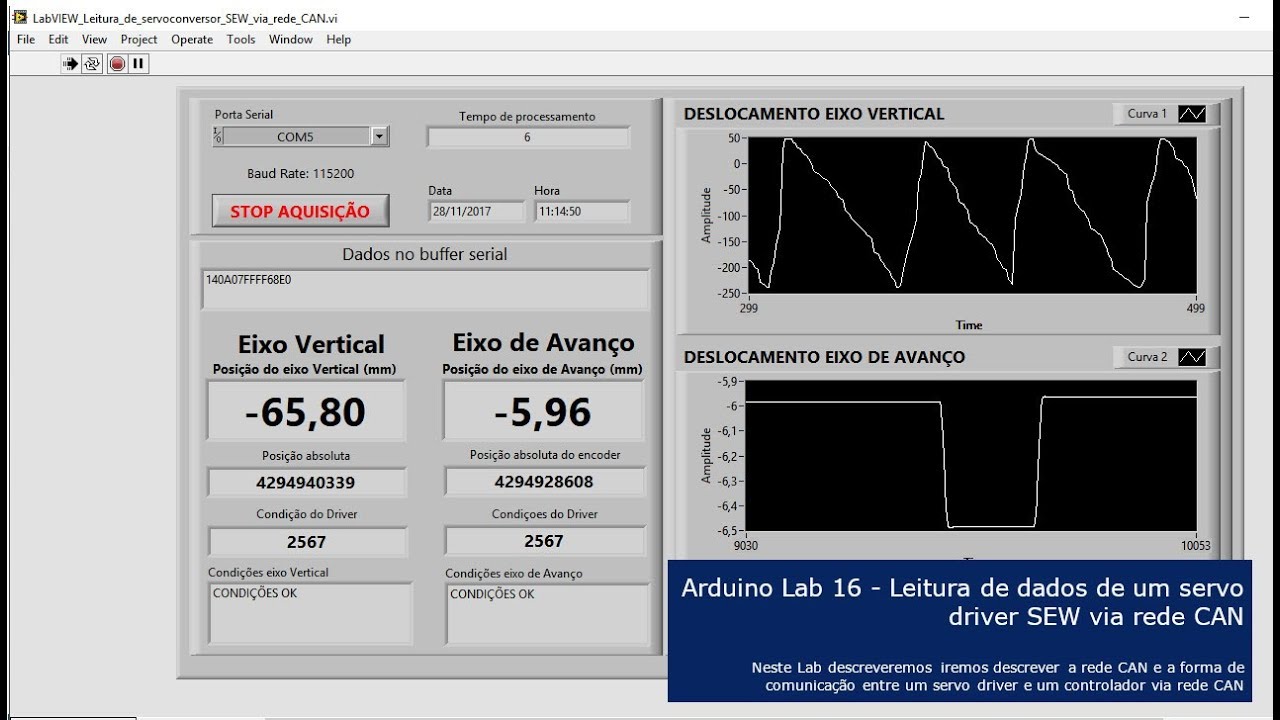The image size is (1280, 720).
Task: Click the Pause toolbar icon
Action: pyautogui.click(x=139, y=64)
